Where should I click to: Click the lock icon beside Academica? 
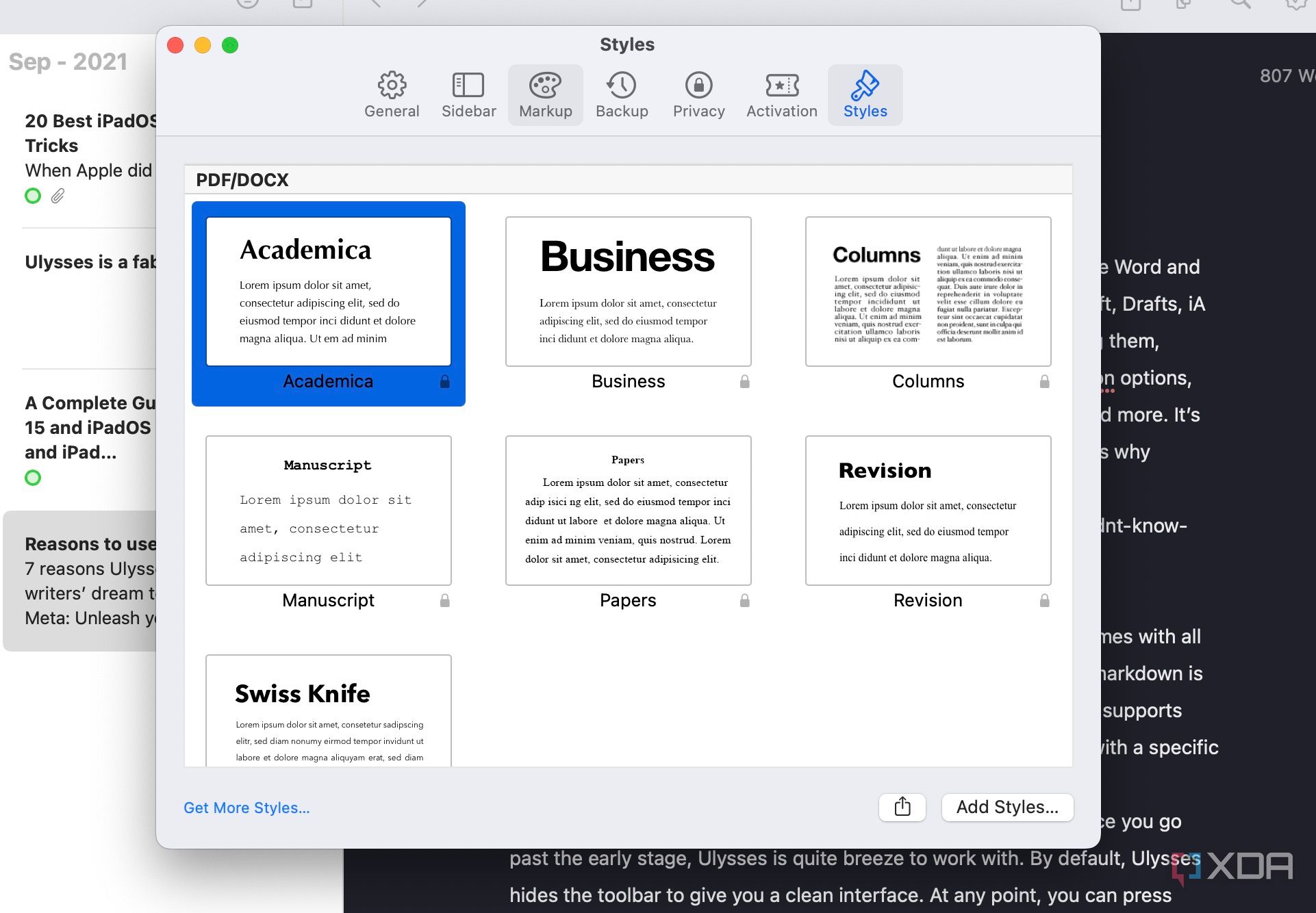click(445, 381)
